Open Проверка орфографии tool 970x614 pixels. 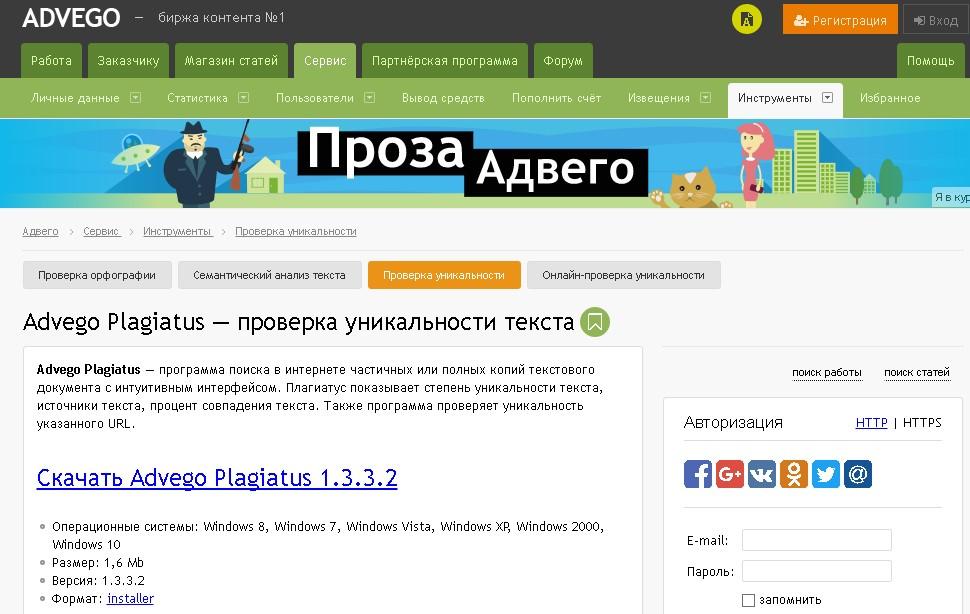point(97,275)
